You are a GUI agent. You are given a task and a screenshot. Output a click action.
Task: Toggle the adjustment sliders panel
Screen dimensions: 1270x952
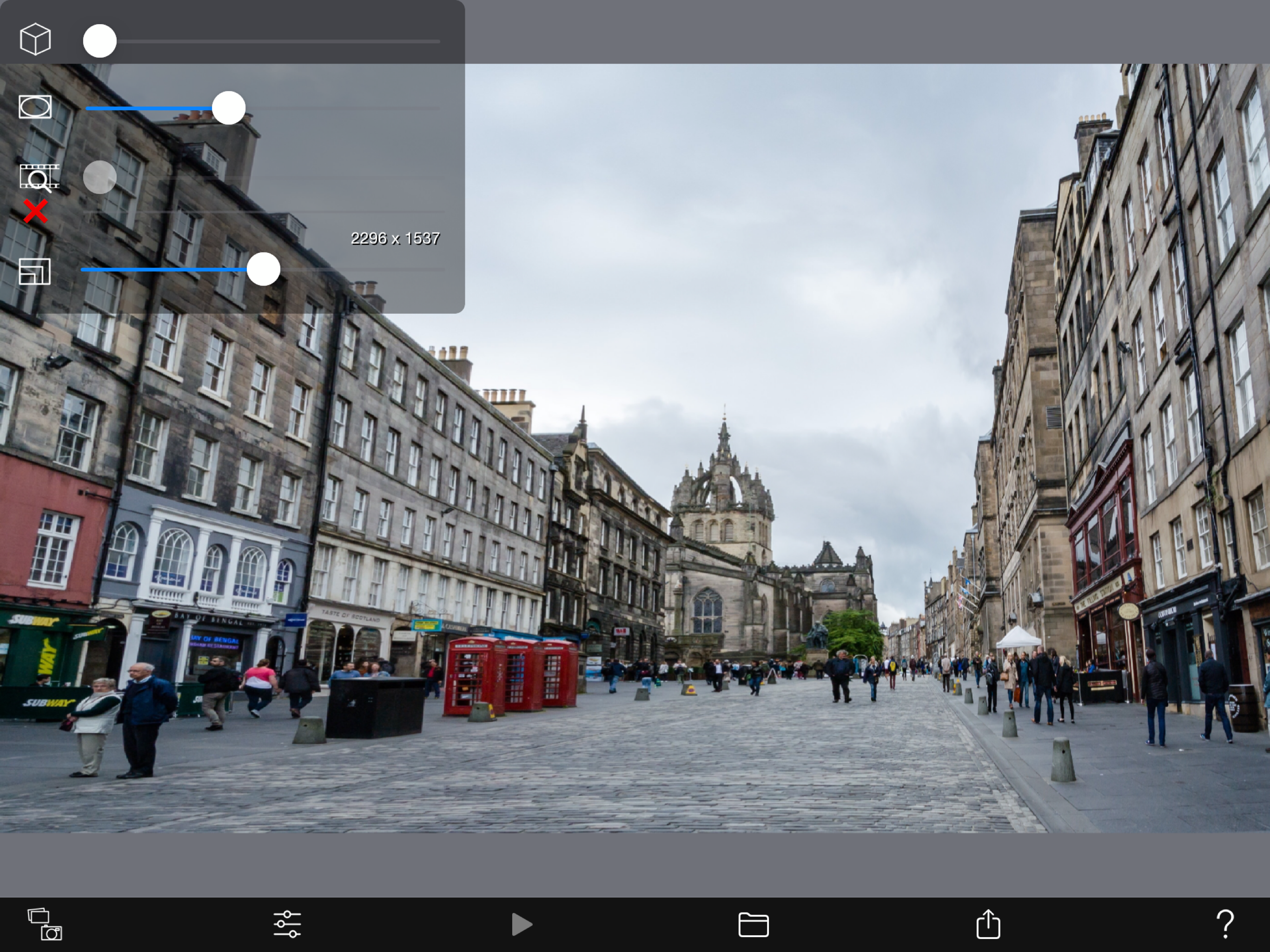pos(287,924)
